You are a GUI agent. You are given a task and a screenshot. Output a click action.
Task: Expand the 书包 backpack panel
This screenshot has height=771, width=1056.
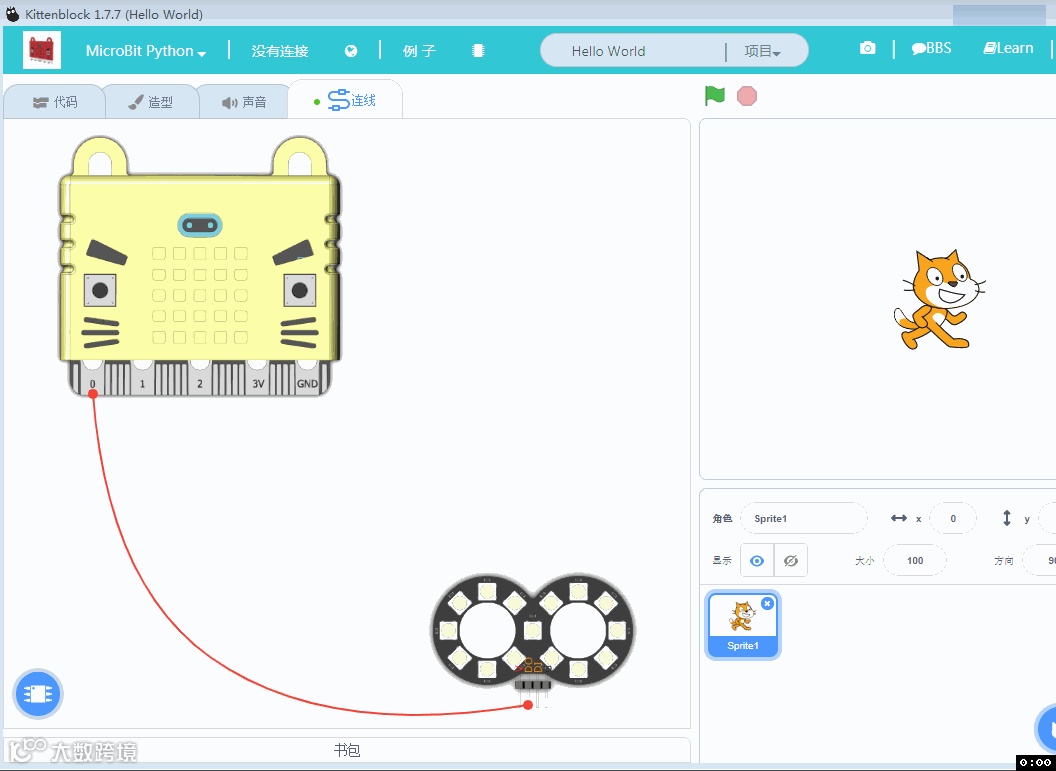347,750
